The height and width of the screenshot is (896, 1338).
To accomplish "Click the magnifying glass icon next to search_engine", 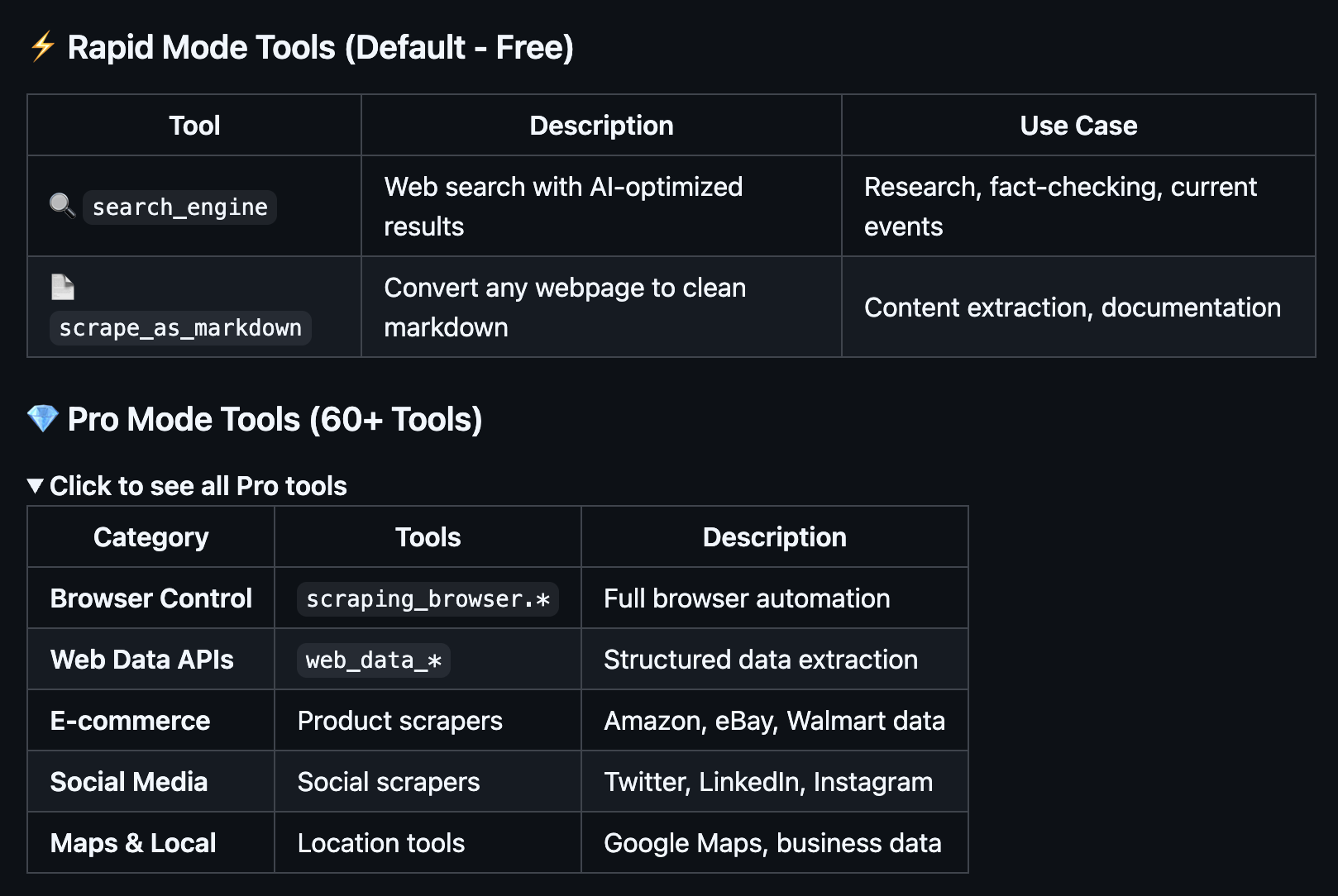I will click(x=62, y=205).
